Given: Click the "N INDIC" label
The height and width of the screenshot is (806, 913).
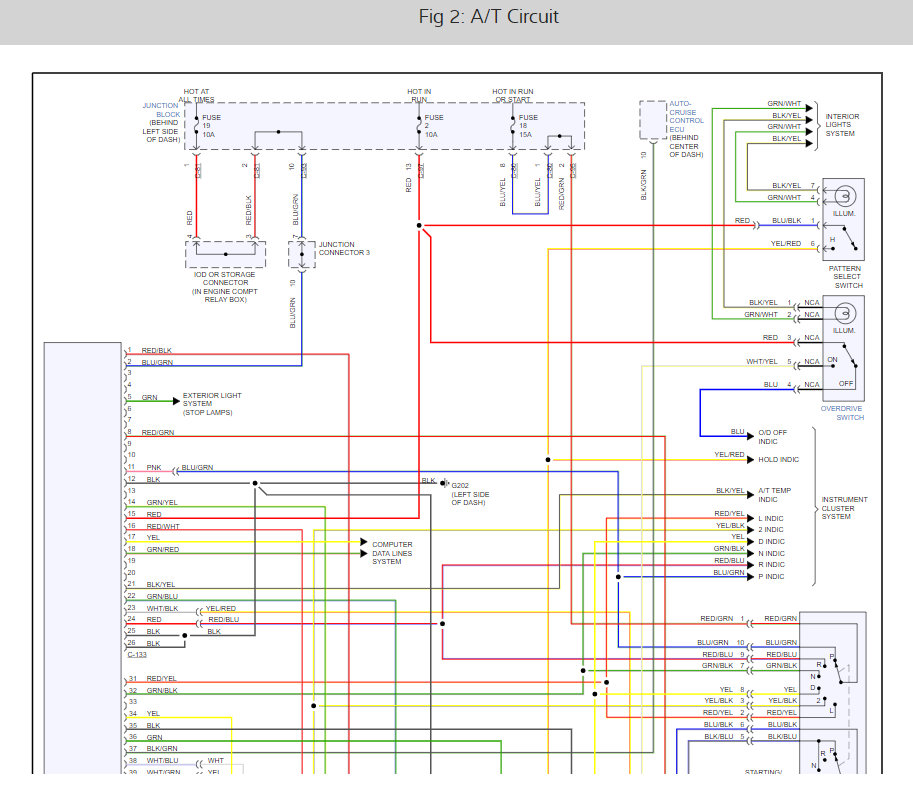Looking at the screenshot, I should pyautogui.click(x=771, y=553).
